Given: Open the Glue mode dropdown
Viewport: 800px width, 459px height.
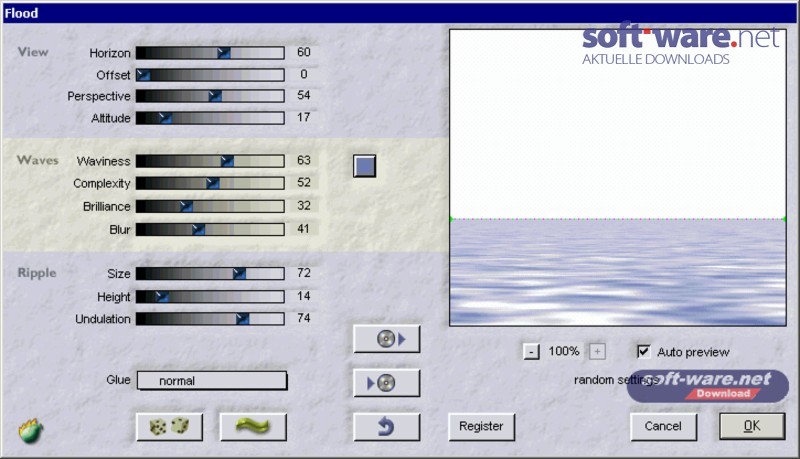Looking at the screenshot, I should (212, 381).
